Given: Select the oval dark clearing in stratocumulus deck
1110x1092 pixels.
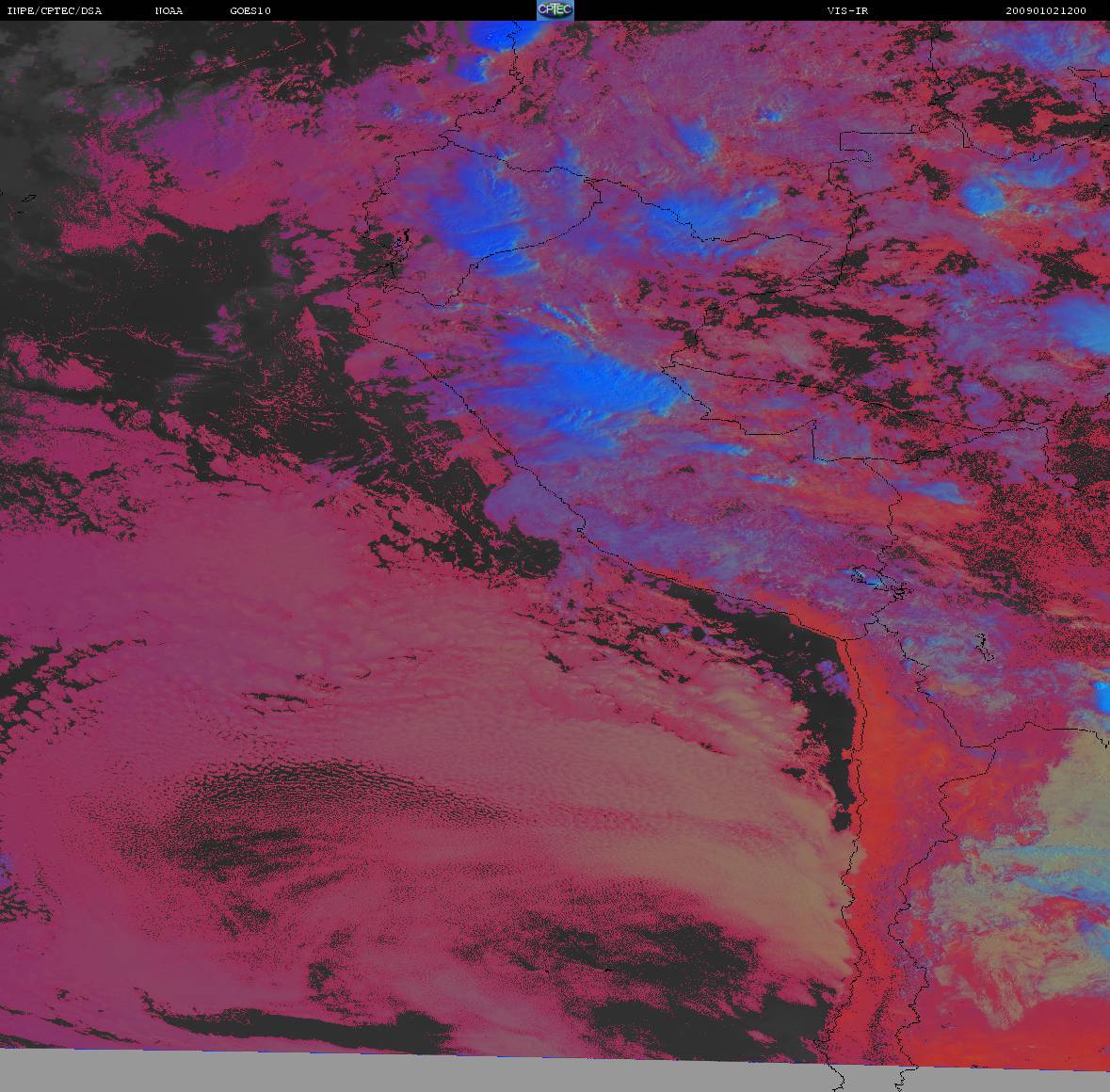Looking at the screenshot, I should pos(298,821).
